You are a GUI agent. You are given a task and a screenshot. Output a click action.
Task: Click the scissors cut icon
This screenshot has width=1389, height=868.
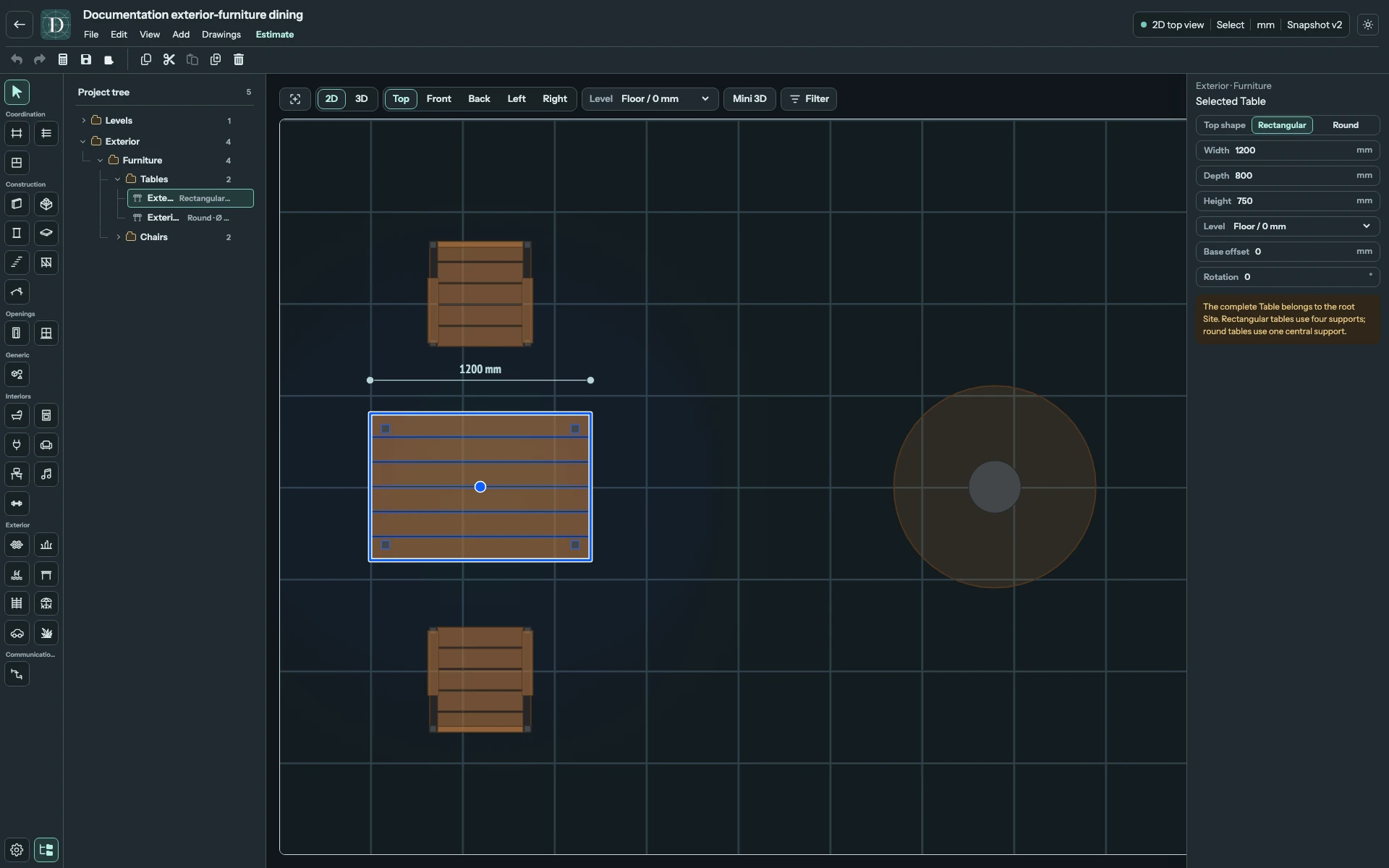(169, 59)
